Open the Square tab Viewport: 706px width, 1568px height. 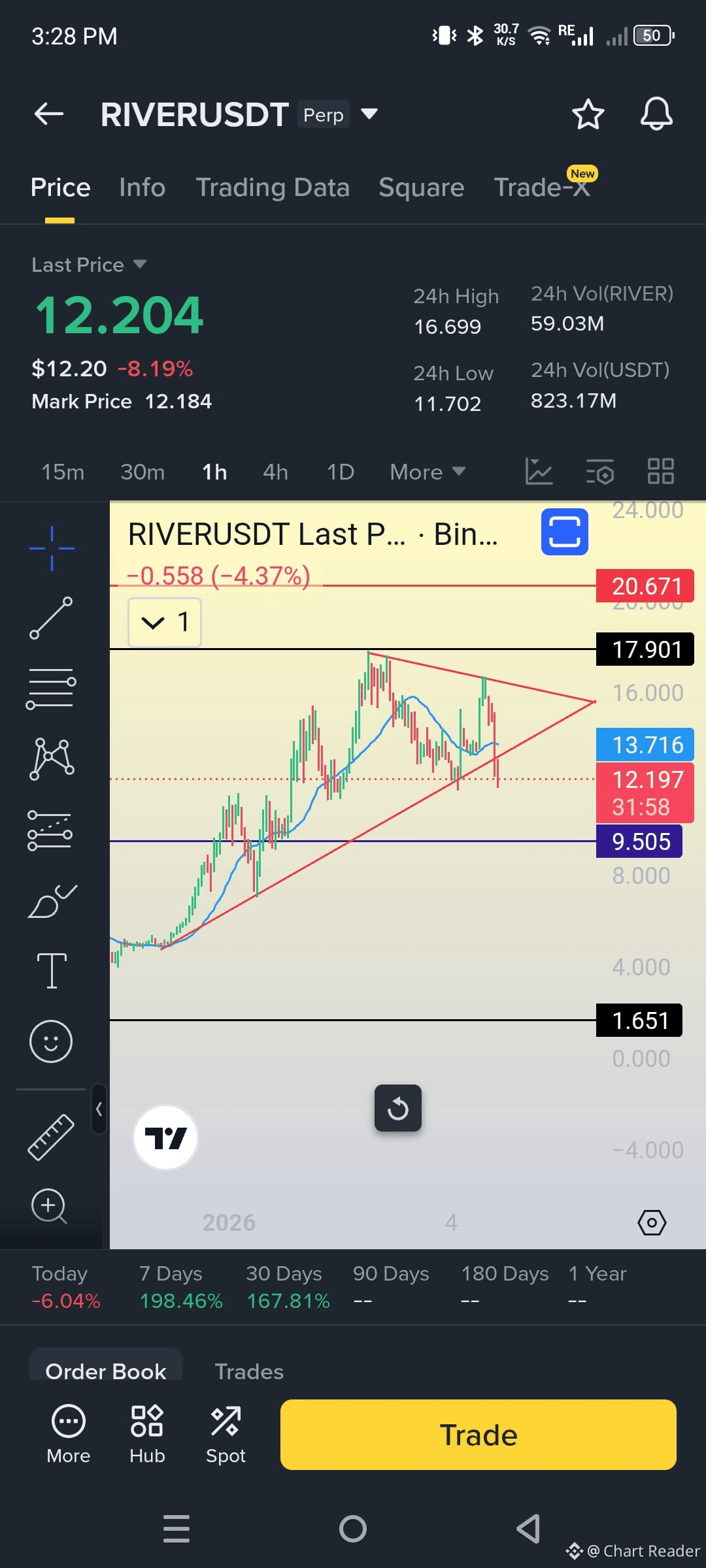[x=422, y=188]
